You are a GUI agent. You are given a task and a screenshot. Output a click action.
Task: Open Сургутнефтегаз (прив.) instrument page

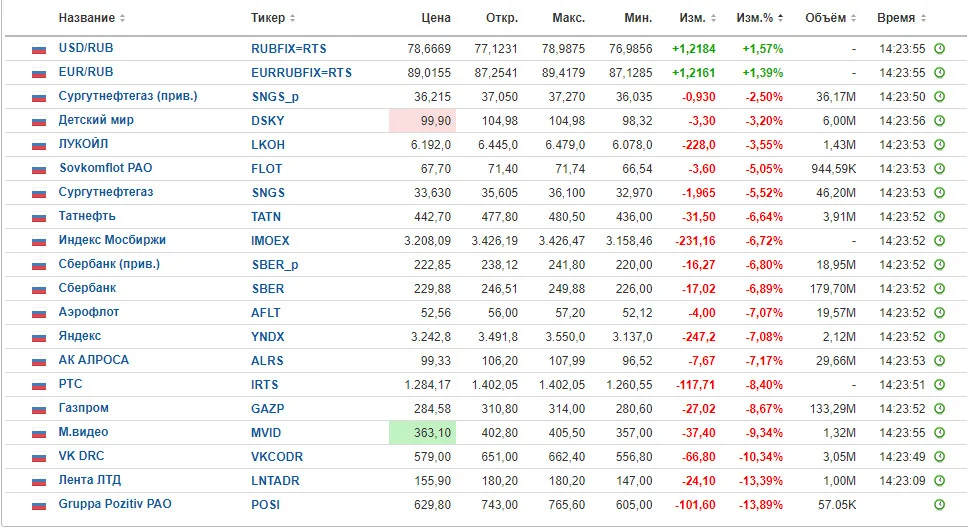(128, 96)
